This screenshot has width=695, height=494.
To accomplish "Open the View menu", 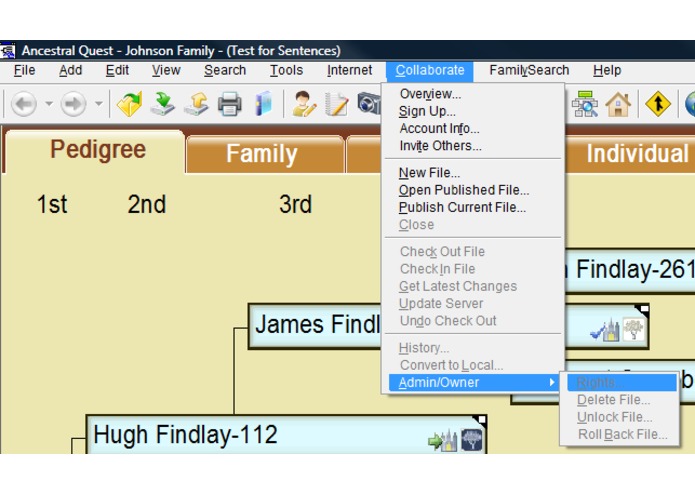I will tap(166, 70).
